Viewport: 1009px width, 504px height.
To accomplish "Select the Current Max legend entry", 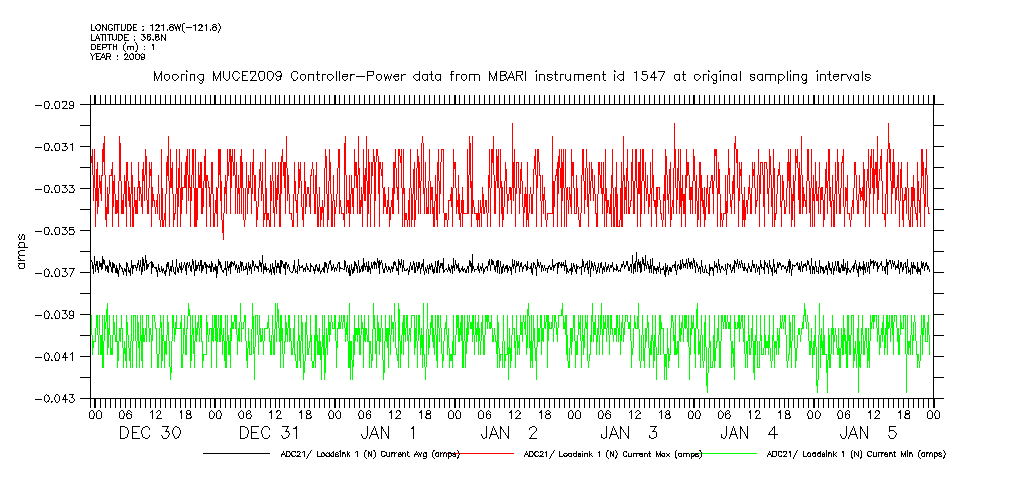I will click(x=612, y=454).
